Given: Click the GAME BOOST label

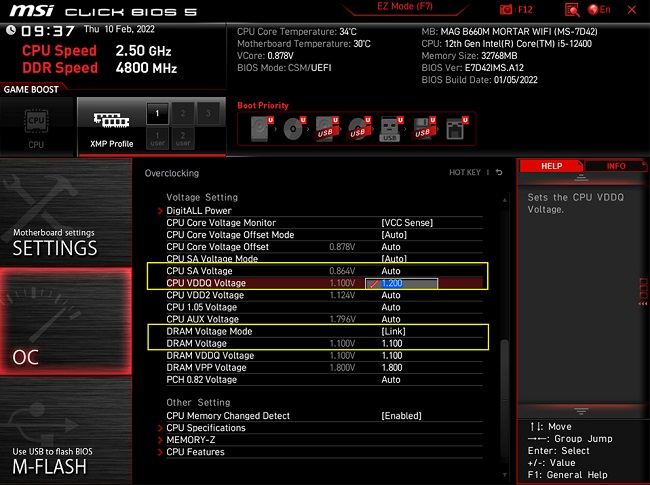Looking at the screenshot, I should coord(31,90).
